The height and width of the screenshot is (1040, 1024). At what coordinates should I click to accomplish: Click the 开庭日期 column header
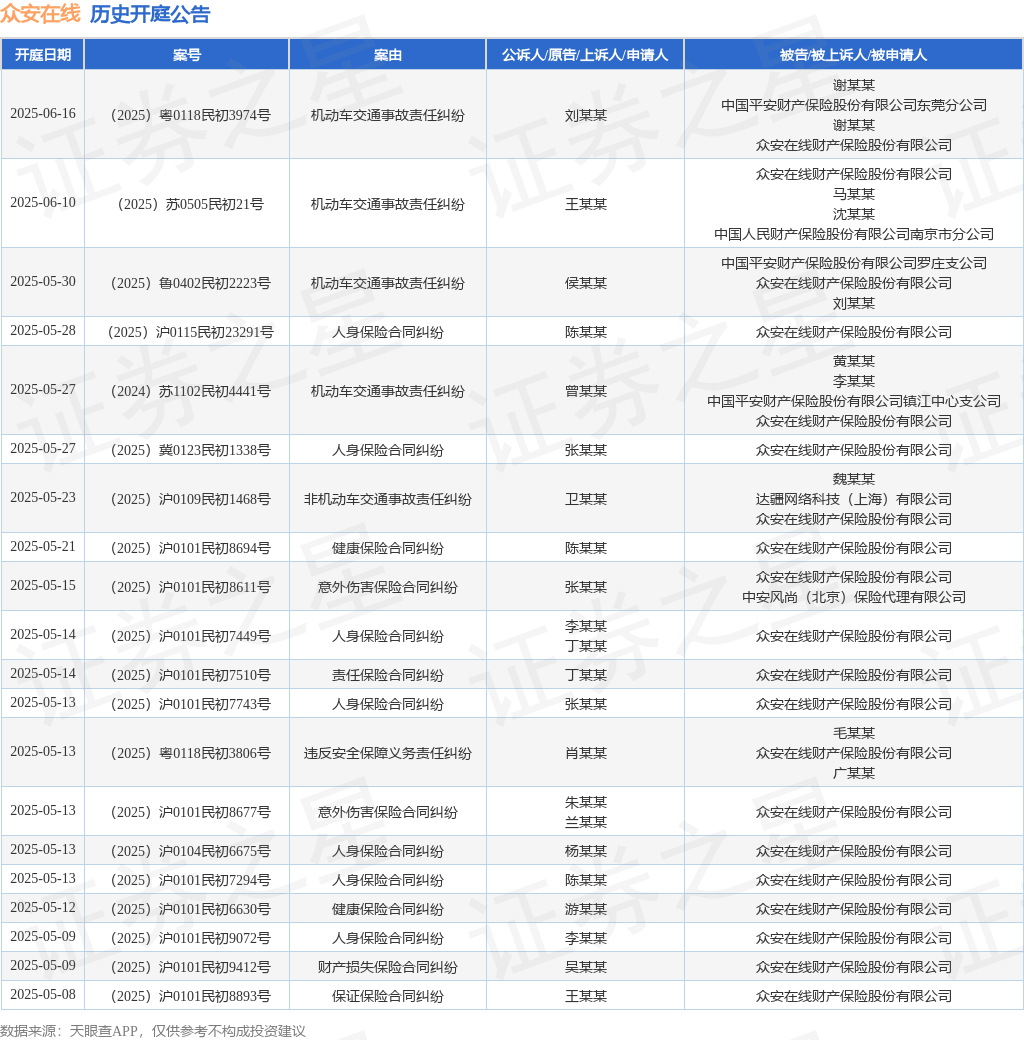42,54
